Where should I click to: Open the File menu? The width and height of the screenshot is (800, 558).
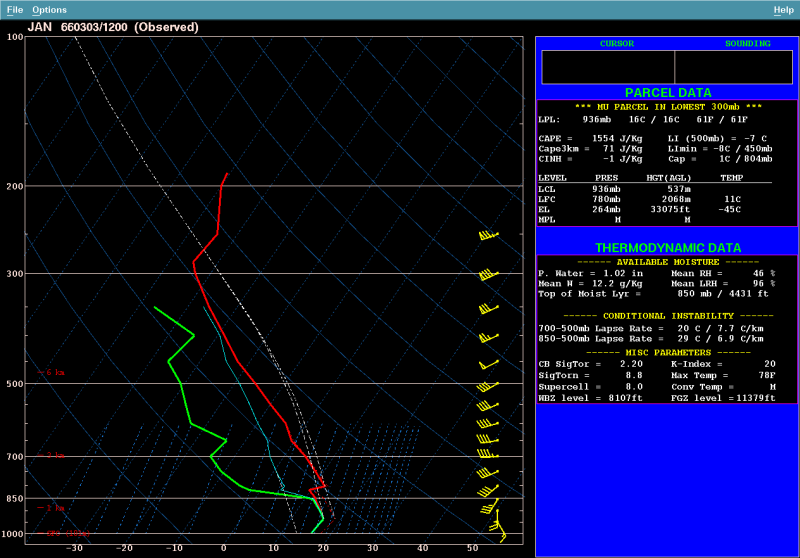tap(15, 10)
